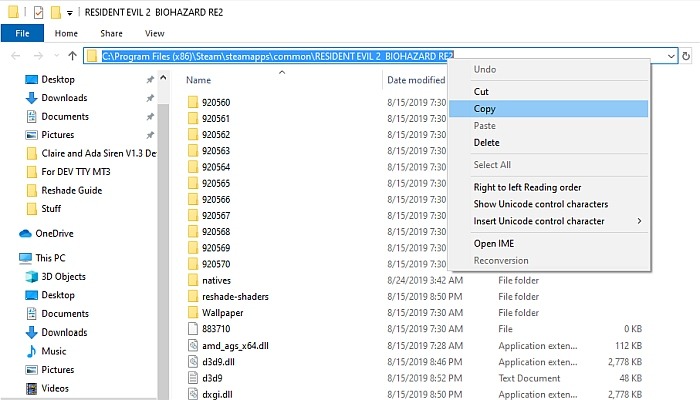The image size is (700, 400).
Task: Open Desktop in Quick access
Action: (x=58, y=79)
